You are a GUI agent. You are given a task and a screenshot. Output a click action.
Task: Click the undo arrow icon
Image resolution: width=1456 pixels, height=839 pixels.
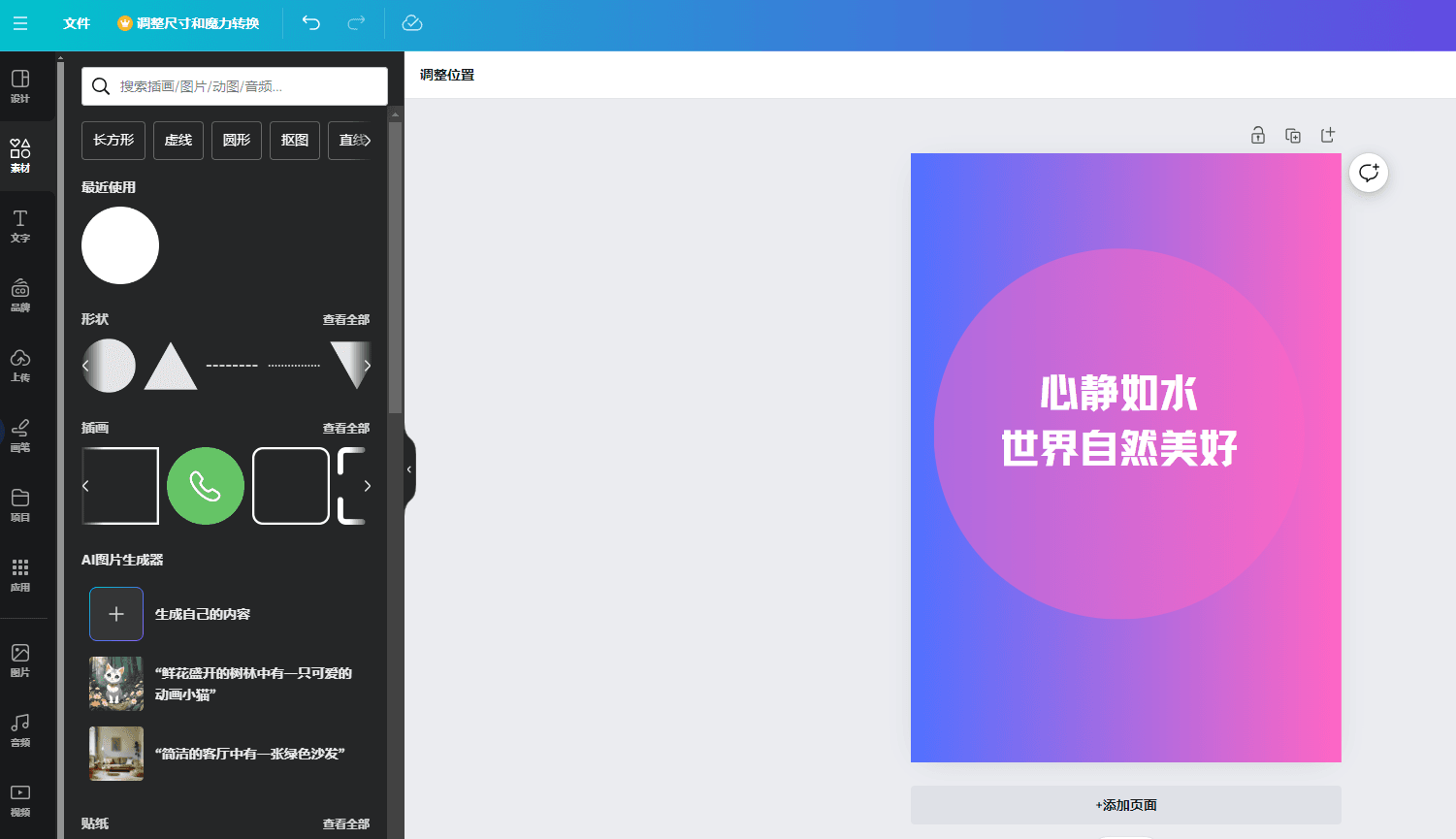coord(310,23)
